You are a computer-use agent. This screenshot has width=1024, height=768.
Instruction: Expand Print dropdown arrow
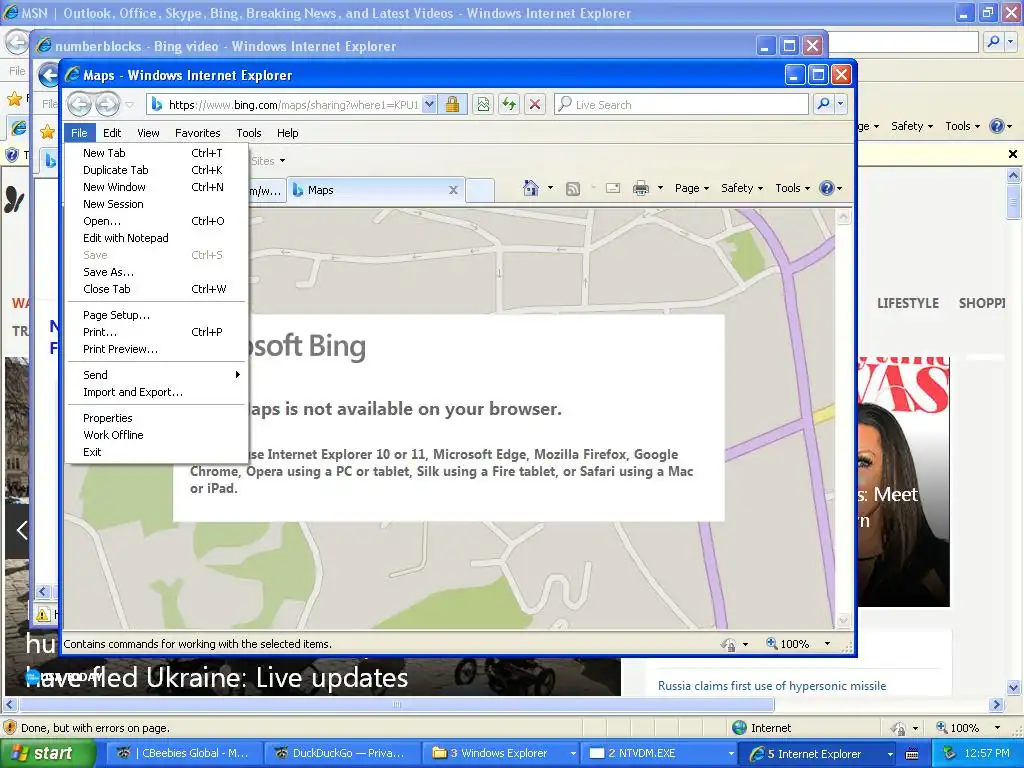pyautogui.click(x=660, y=188)
